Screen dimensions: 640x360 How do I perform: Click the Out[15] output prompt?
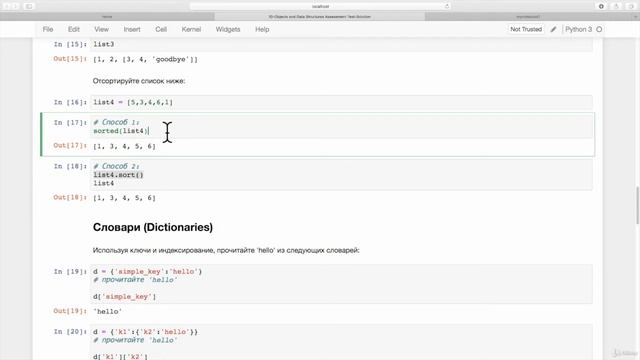[70, 59]
